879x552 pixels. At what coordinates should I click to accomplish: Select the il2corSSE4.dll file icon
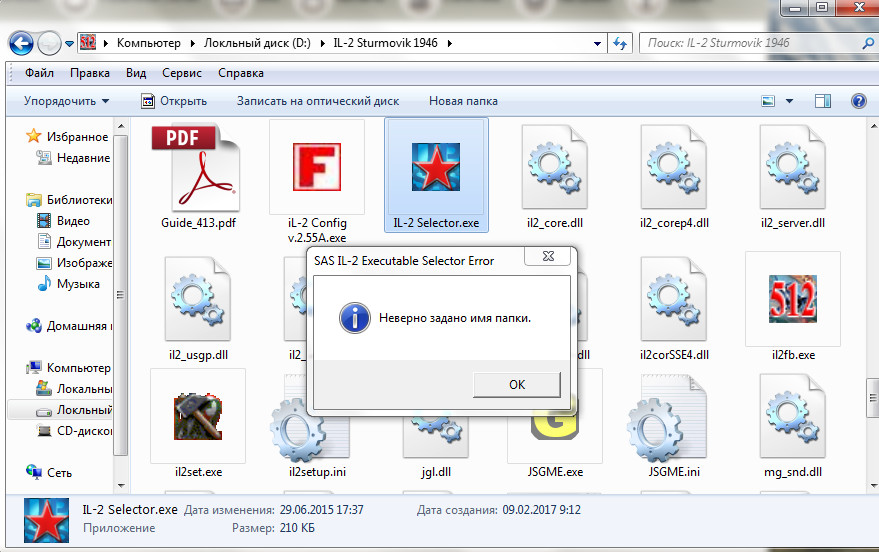pyautogui.click(x=673, y=299)
